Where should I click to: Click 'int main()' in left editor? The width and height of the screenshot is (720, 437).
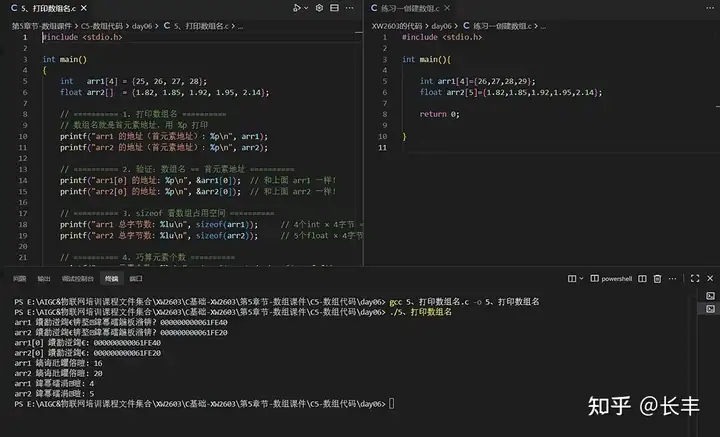pyautogui.click(x=64, y=59)
